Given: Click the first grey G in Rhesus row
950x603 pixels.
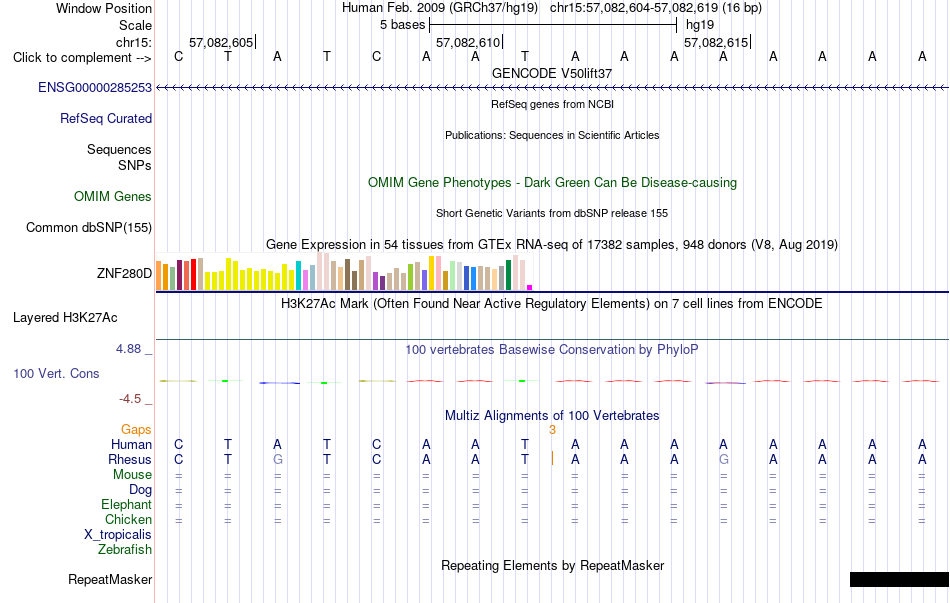Looking at the screenshot, I should point(277,459).
